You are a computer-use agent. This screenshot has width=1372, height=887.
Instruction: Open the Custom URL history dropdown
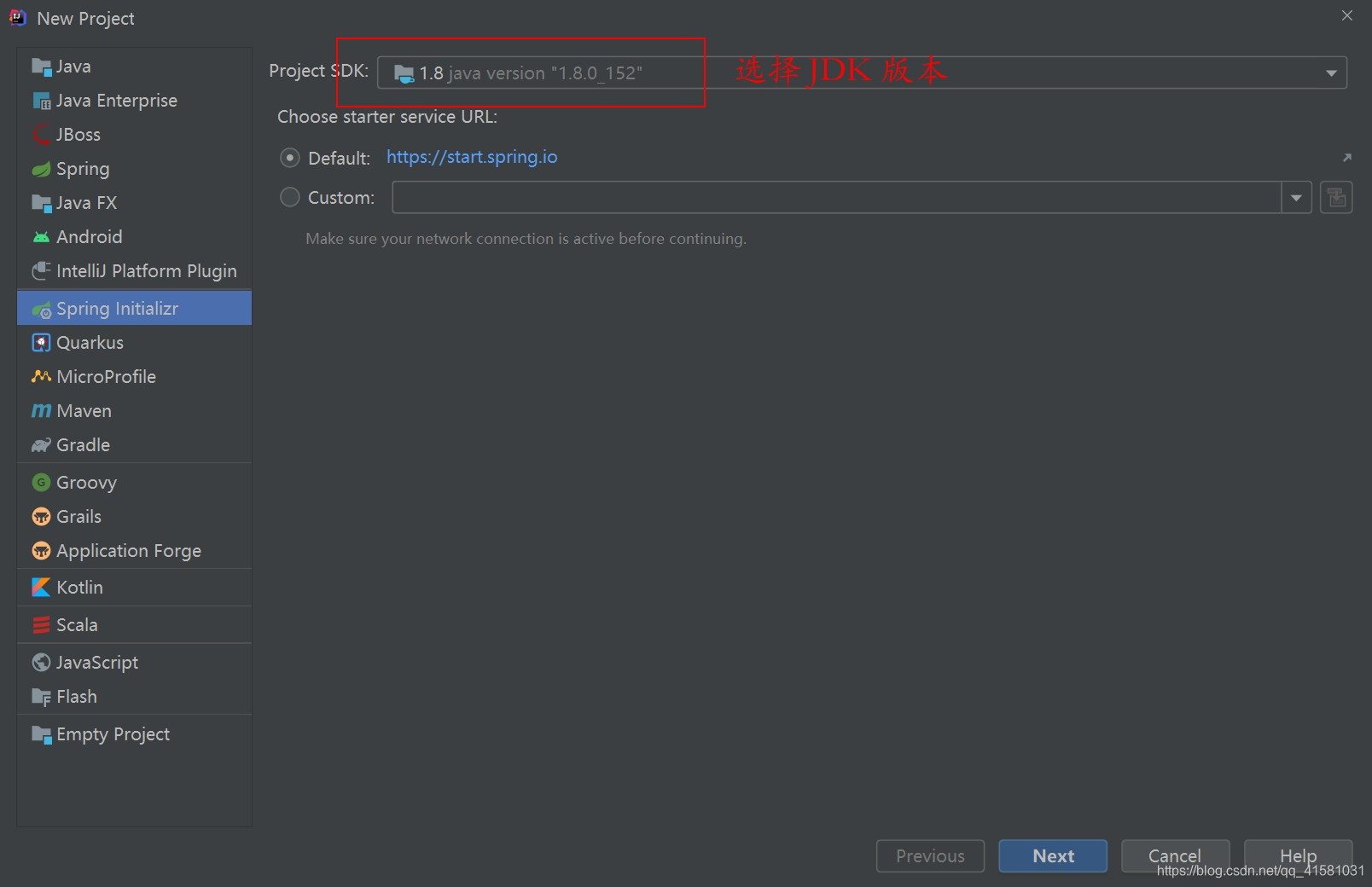(x=1296, y=198)
